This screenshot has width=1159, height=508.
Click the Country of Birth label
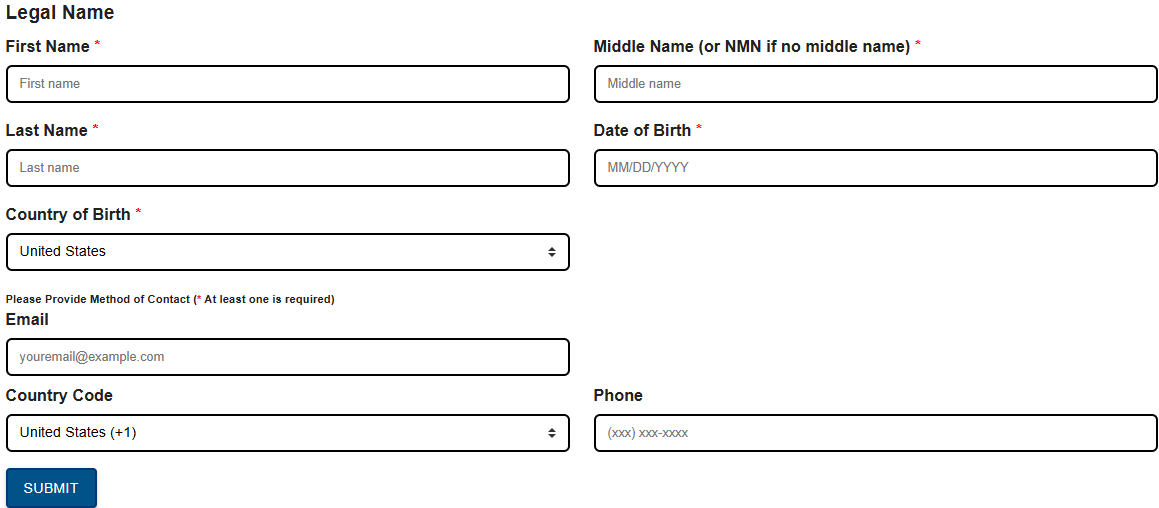tap(68, 214)
